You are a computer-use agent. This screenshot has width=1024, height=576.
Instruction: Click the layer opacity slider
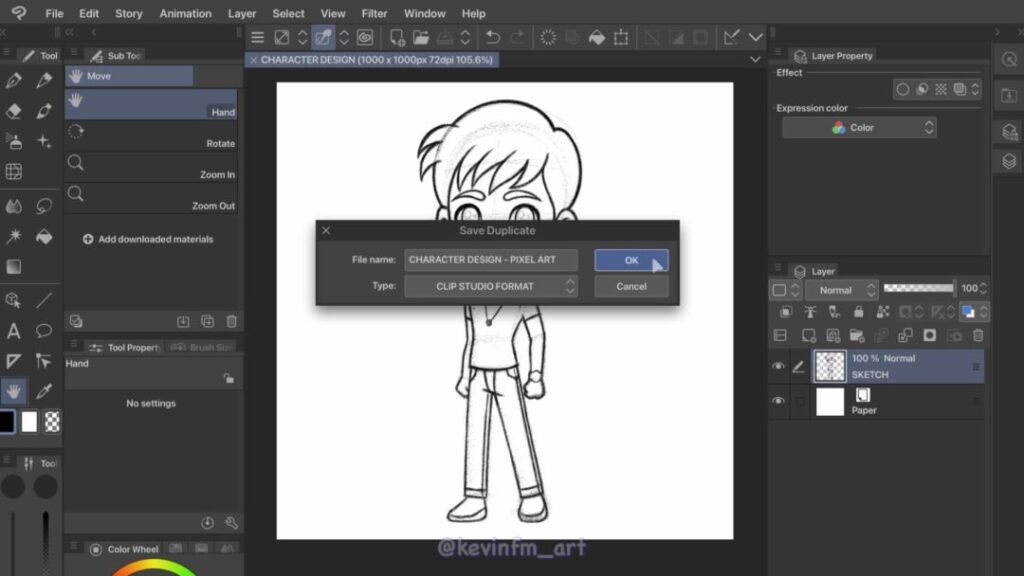(918, 289)
